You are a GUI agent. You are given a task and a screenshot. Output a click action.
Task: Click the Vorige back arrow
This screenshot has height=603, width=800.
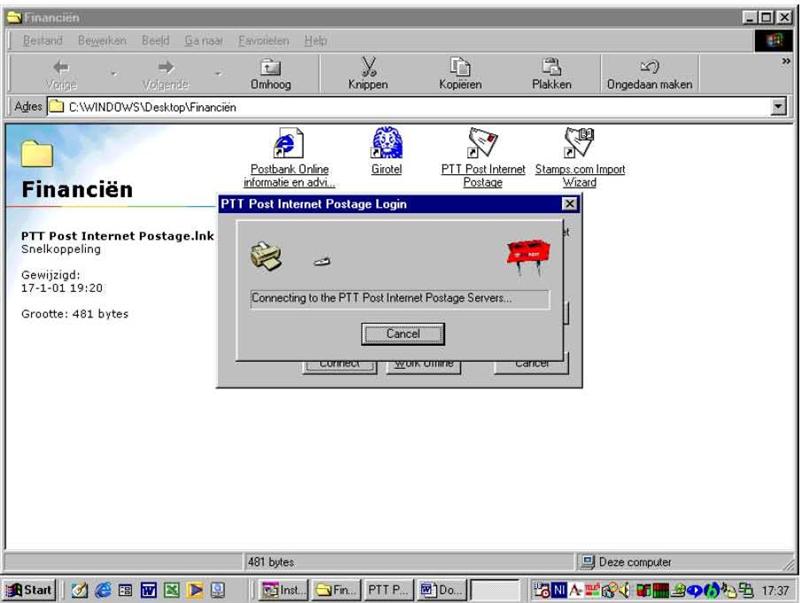click(61, 67)
